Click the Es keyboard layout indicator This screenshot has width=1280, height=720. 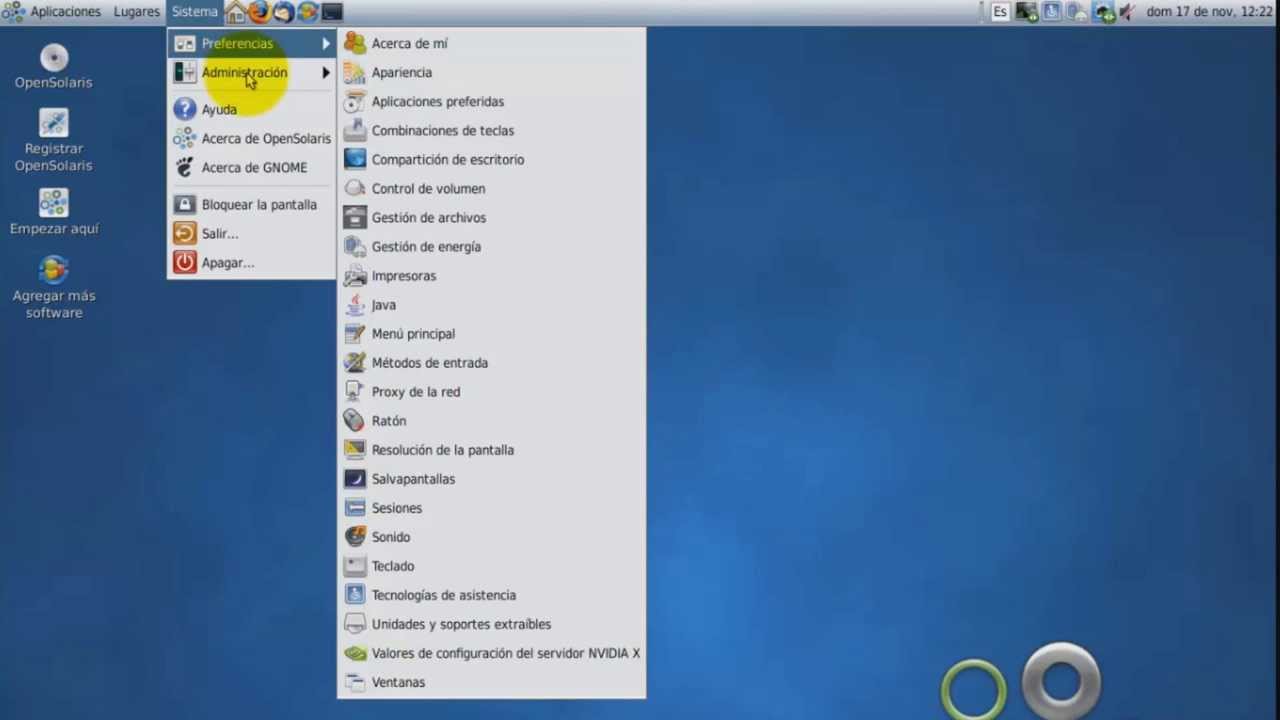click(x=1000, y=12)
